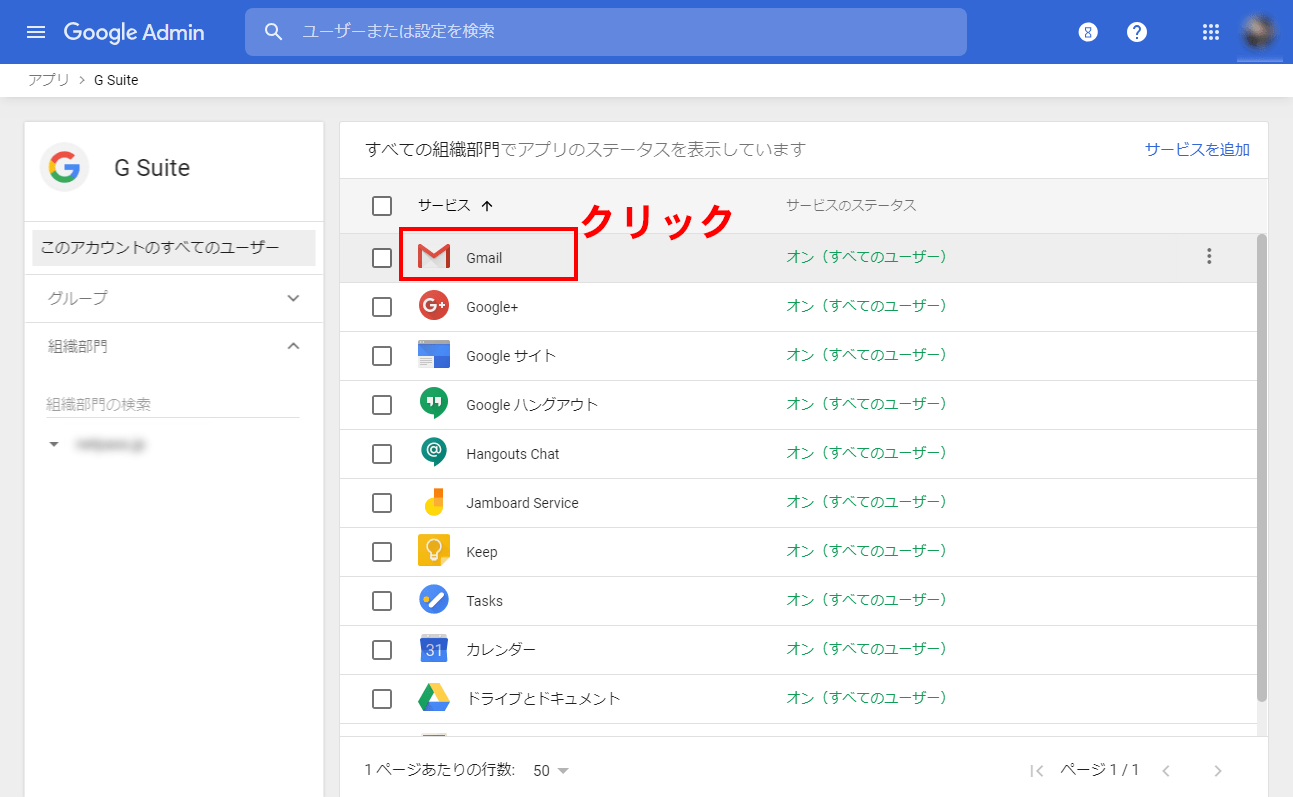Tick the select-all services checkbox
1293x797 pixels.
[382, 206]
